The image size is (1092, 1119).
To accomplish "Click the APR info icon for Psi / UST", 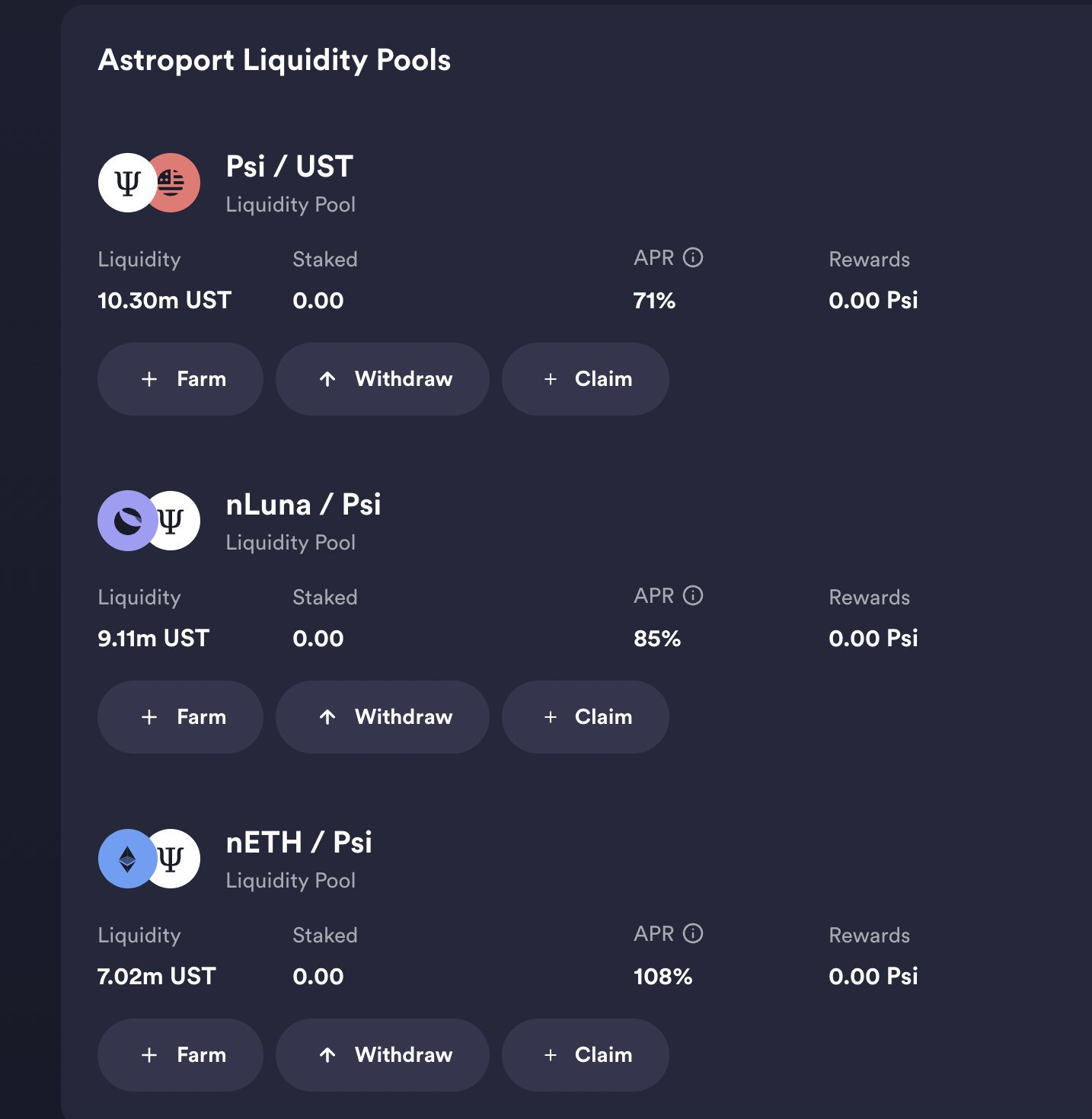I will click(x=693, y=258).
